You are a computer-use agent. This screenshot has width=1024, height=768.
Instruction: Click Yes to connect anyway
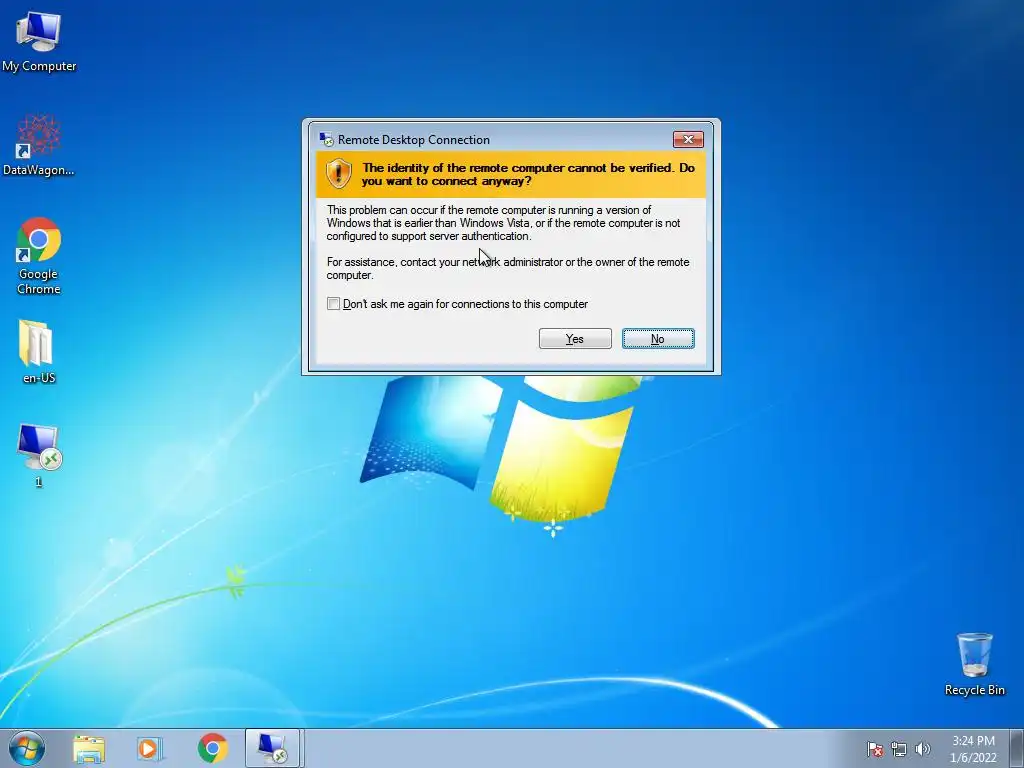pyautogui.click(x=575, y=338)
